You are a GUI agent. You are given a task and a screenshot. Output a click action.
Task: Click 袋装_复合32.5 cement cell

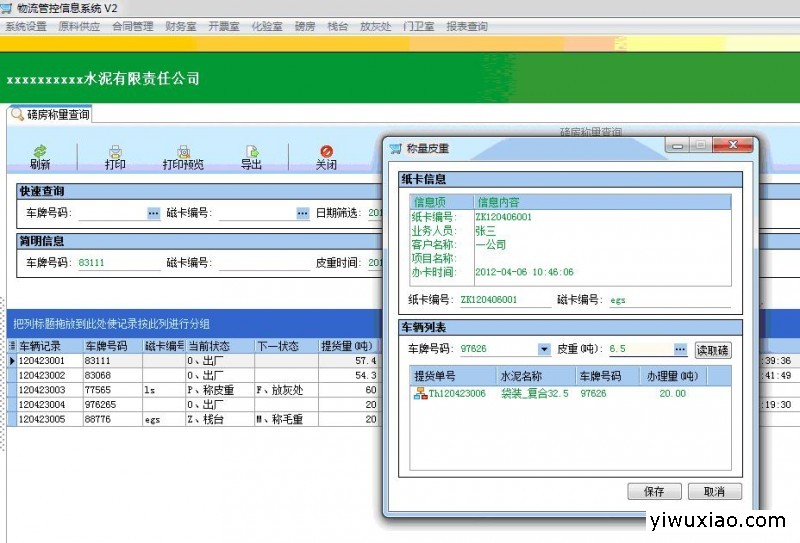535,393
